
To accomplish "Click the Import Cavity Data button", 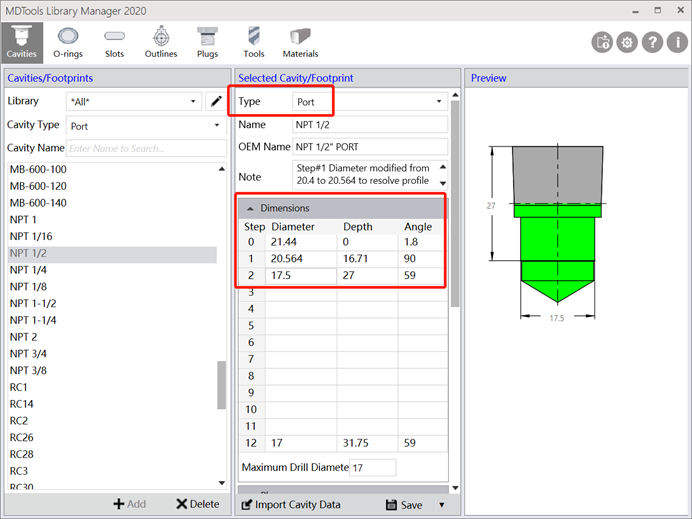I will (291, 505).
